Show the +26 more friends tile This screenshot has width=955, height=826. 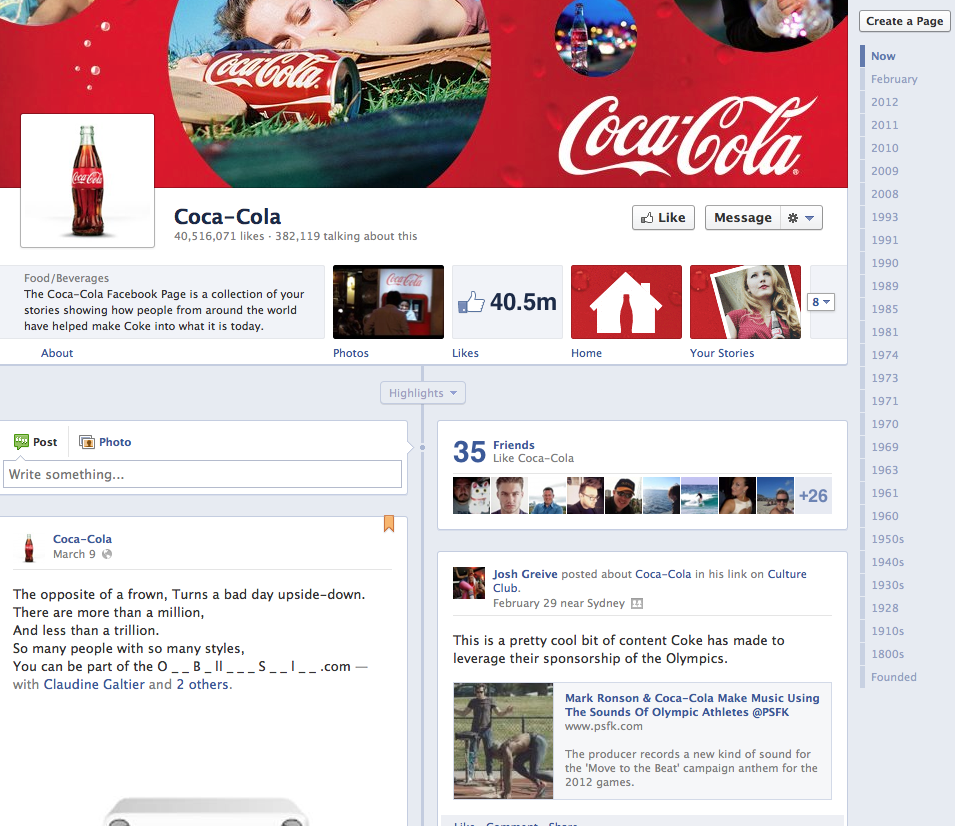813,495
